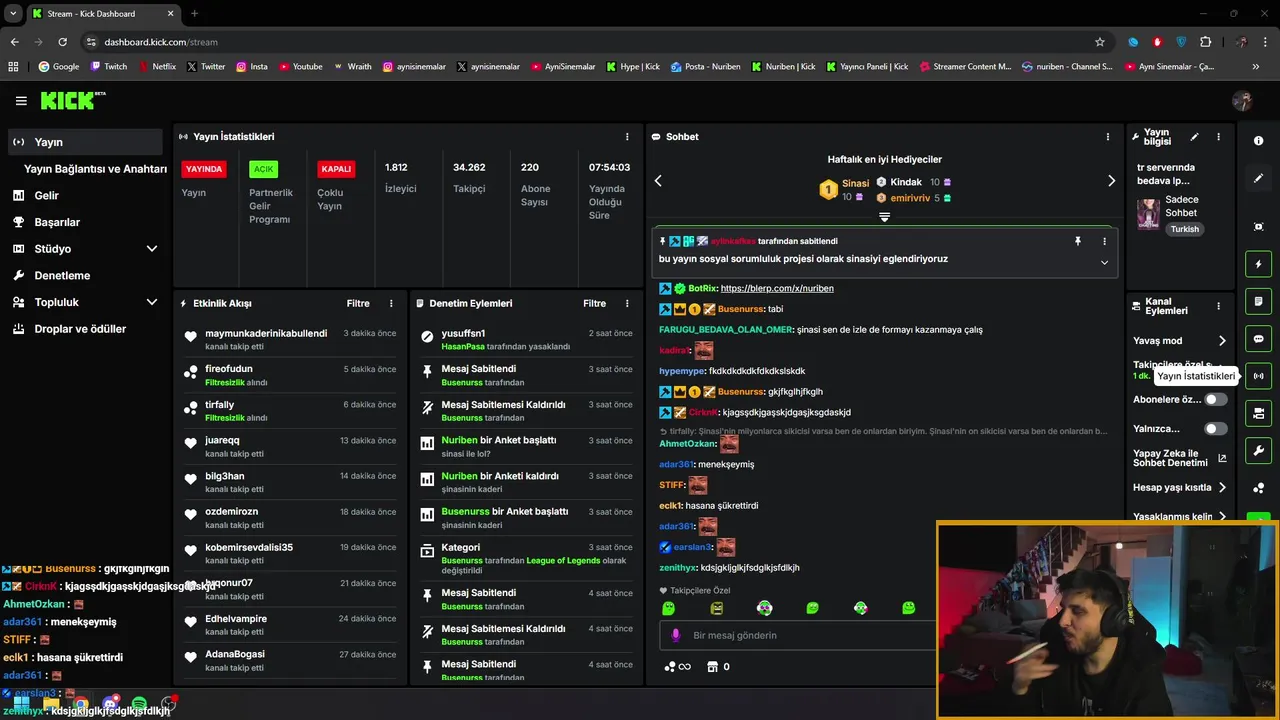Image resolution: width=1280 pixels, height=720 pixels.
Task: Reload the dashboard page
Action: pos(62,42)
